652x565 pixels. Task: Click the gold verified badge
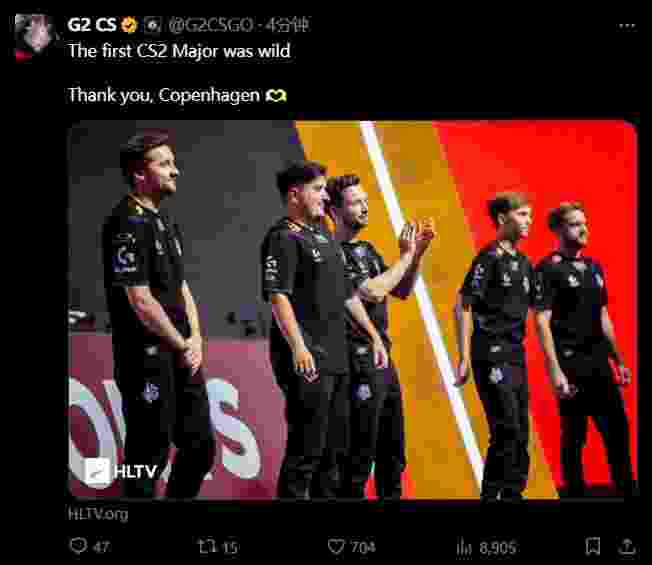click(129, 25)
